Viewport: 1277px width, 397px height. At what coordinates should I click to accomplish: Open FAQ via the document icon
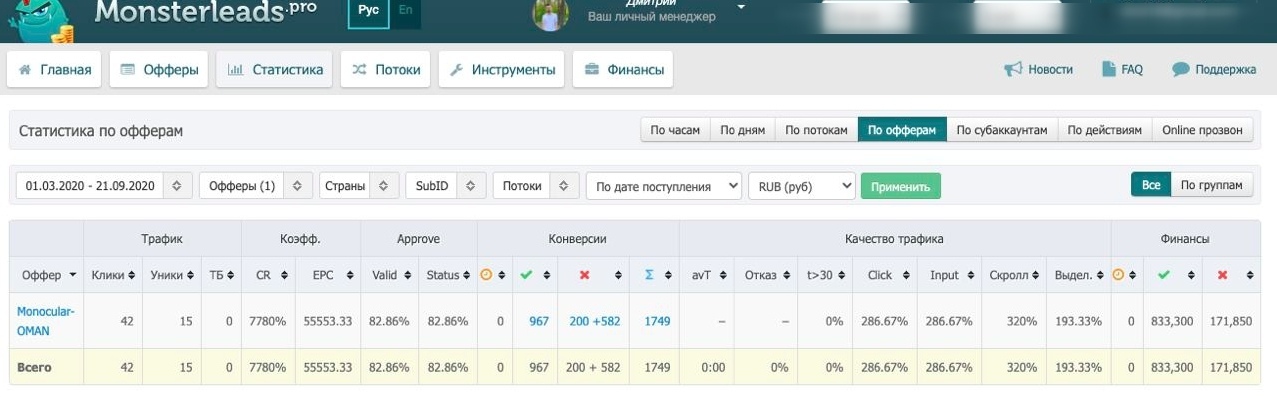coord(1108,69)
